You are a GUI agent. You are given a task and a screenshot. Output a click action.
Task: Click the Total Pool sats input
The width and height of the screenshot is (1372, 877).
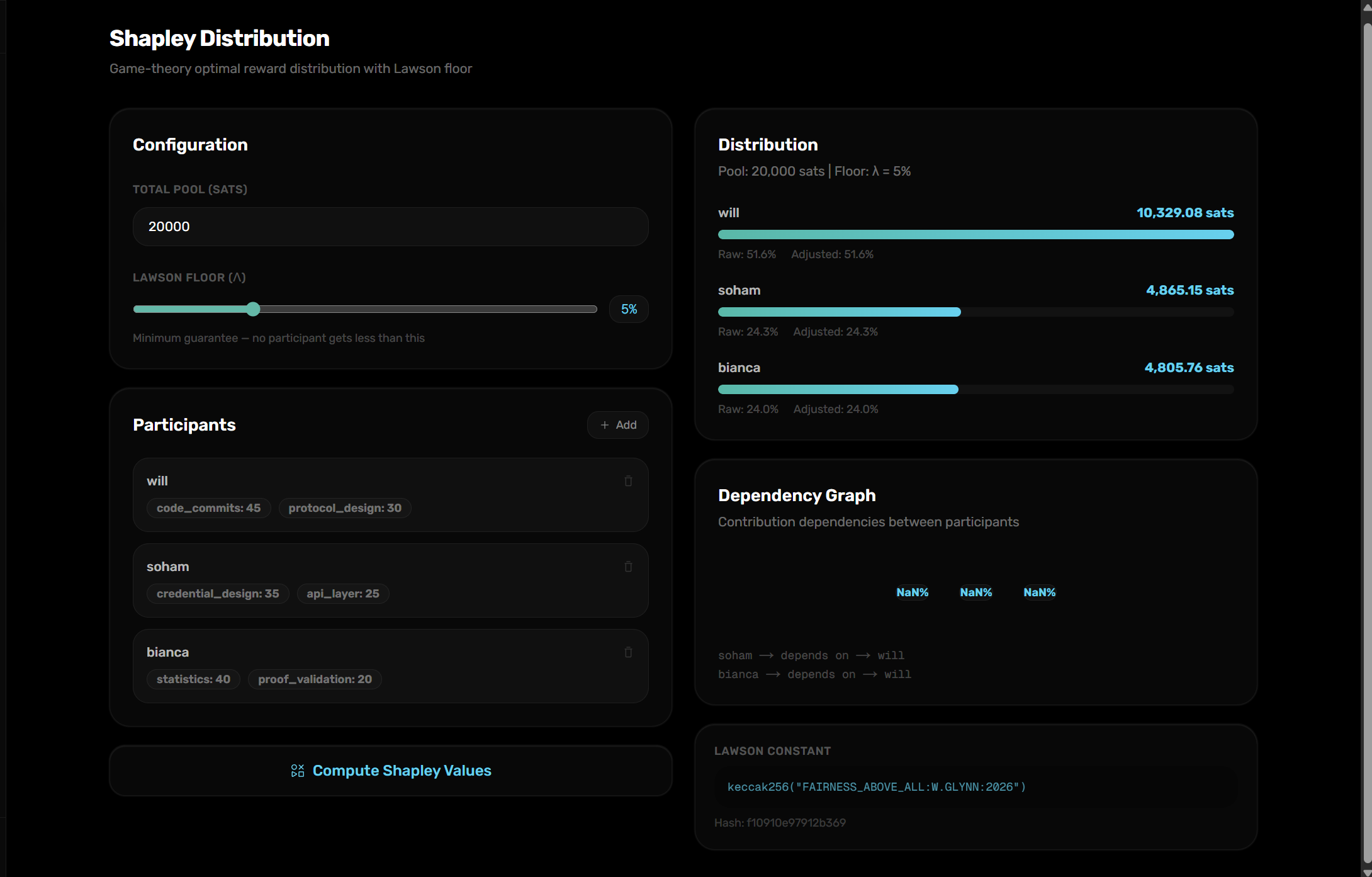click(x=390, y=227)
